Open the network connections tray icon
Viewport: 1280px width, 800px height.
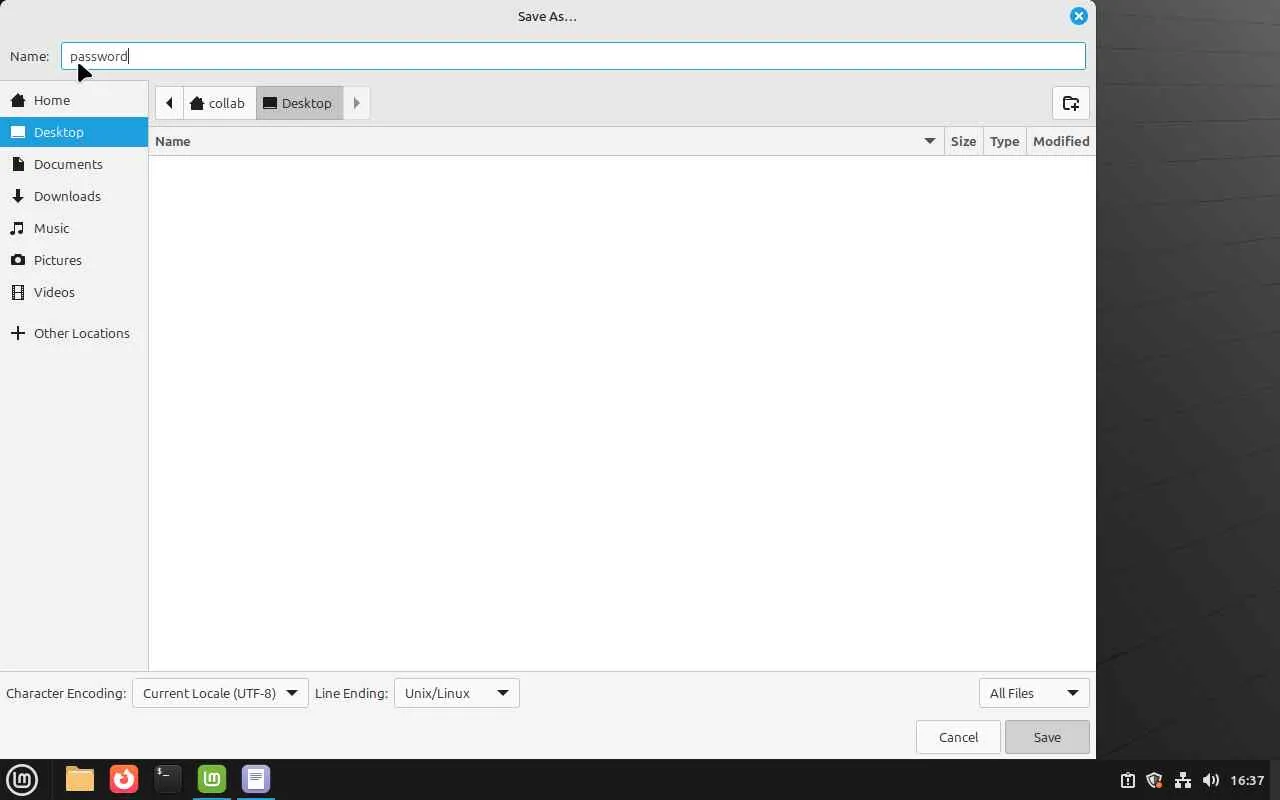coord(1182,780)
